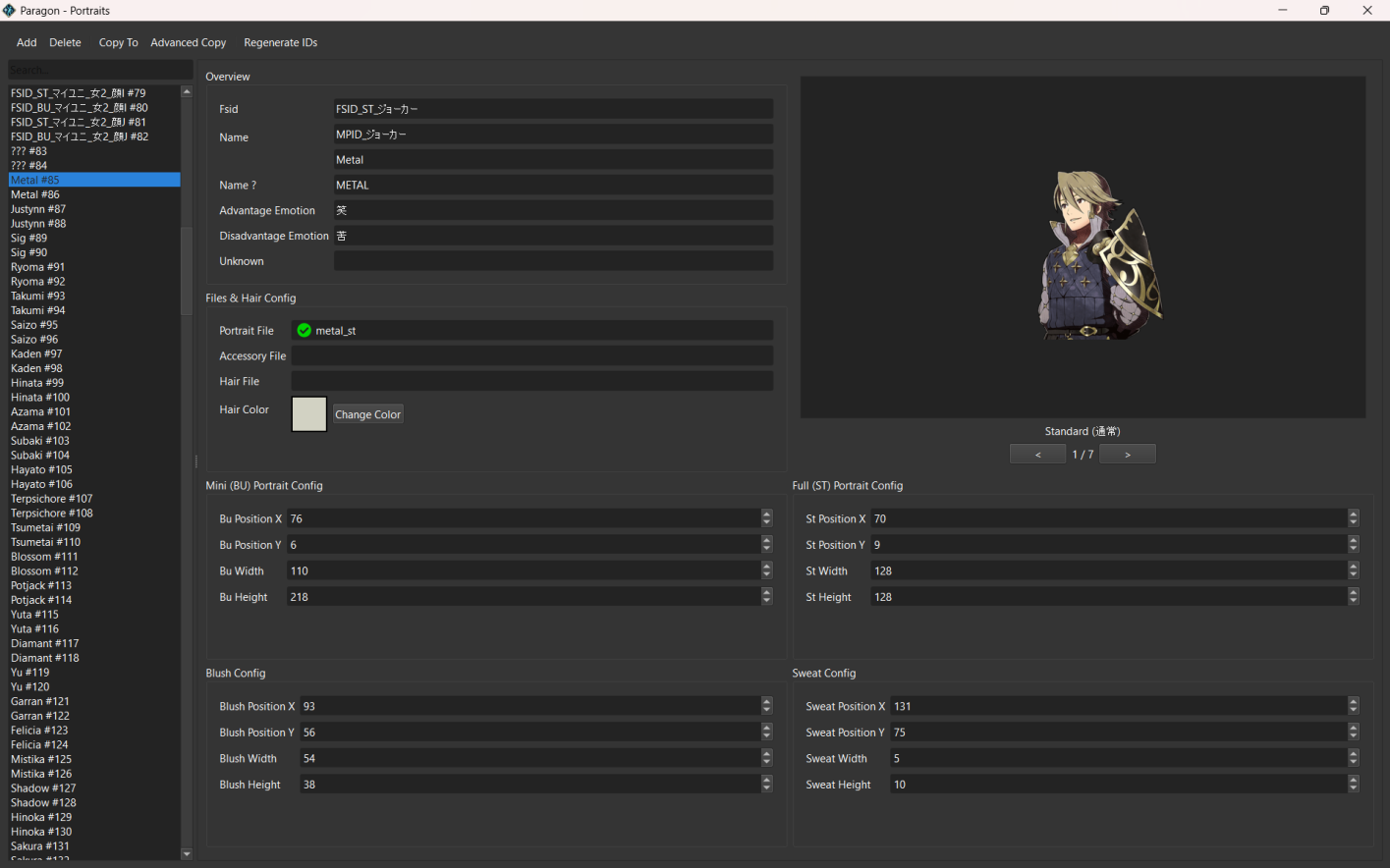This screenshot has height=868, width=1390.
Task: Select Ryoma #91 in the portrait list
Action: tap(38, 267)
